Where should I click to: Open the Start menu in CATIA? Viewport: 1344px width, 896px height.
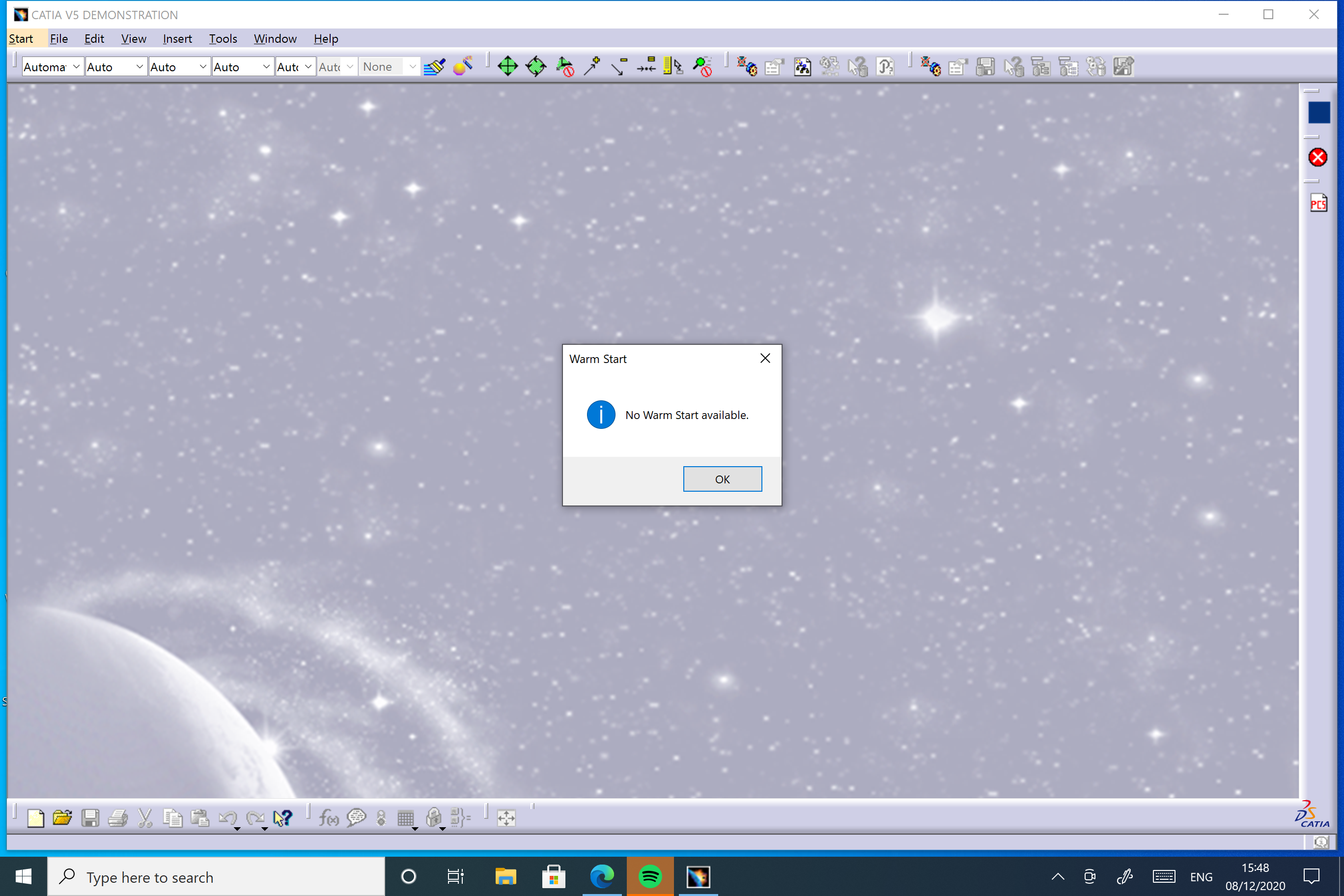point(21,38)
